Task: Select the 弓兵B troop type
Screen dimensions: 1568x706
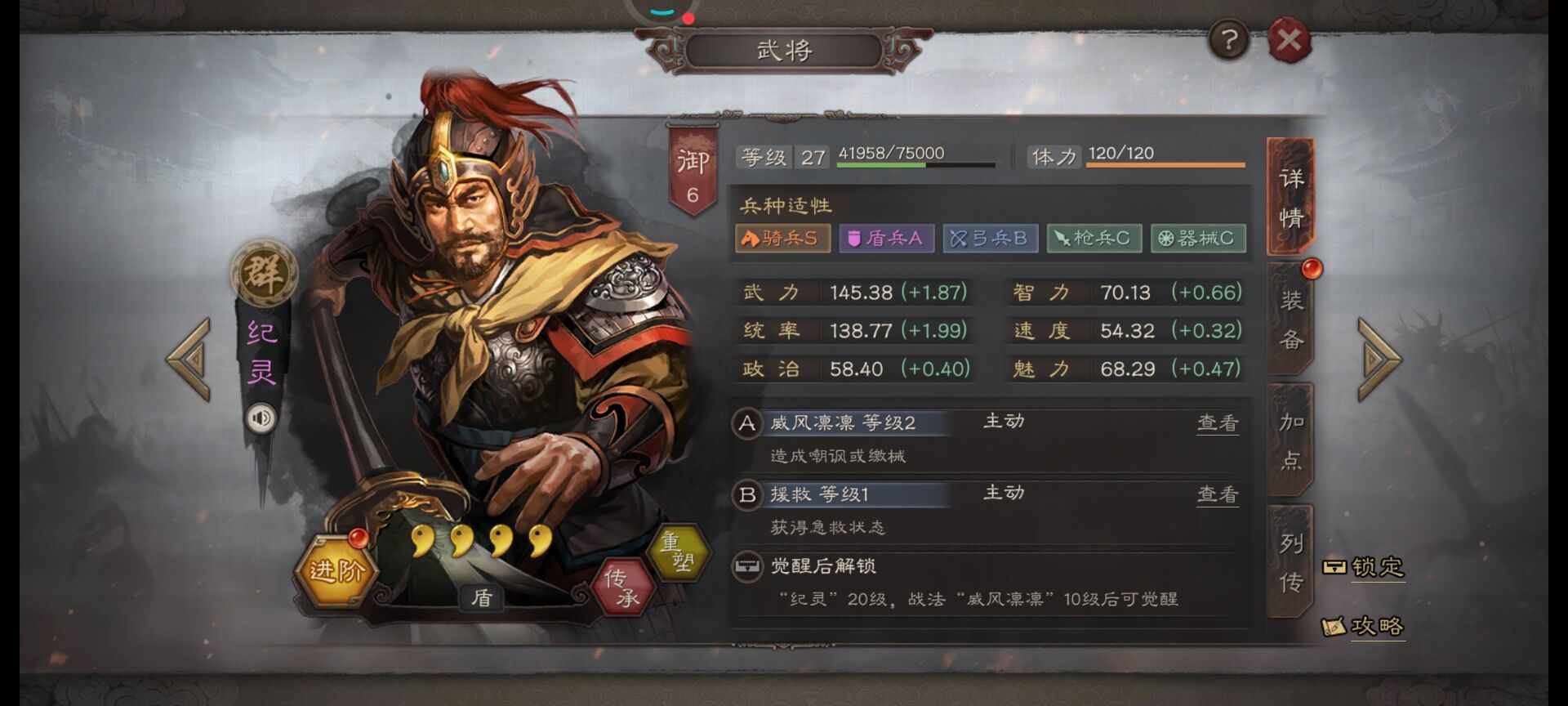Action: 990,239
